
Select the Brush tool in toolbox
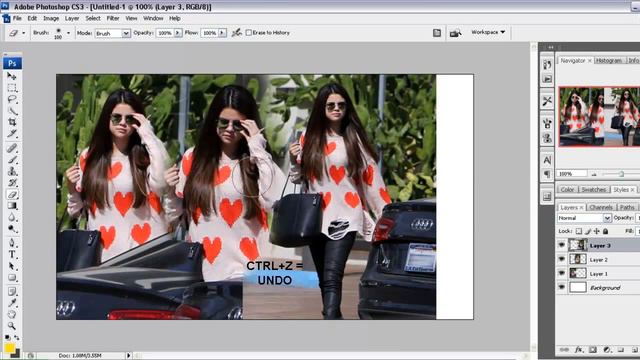[12, 160]
